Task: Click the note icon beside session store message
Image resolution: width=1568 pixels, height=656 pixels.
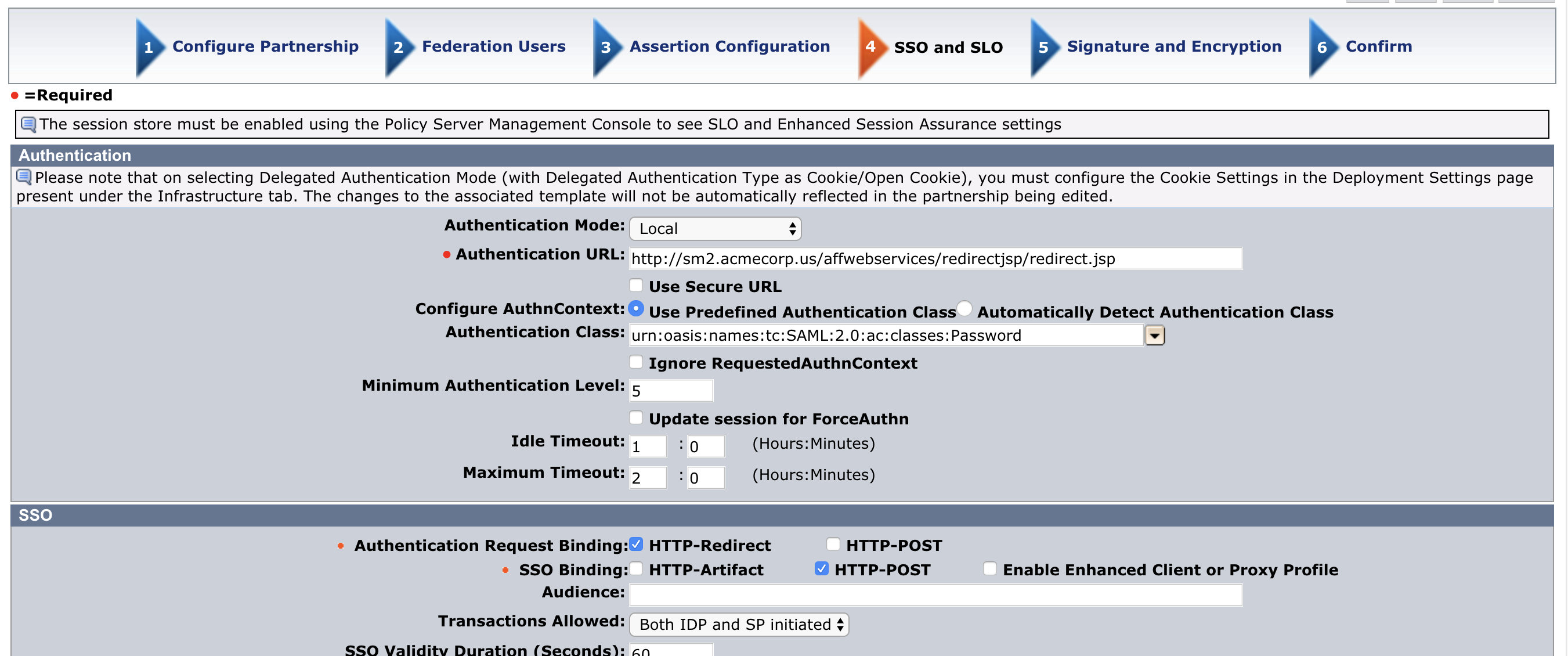Action: [x=28, y=124]
